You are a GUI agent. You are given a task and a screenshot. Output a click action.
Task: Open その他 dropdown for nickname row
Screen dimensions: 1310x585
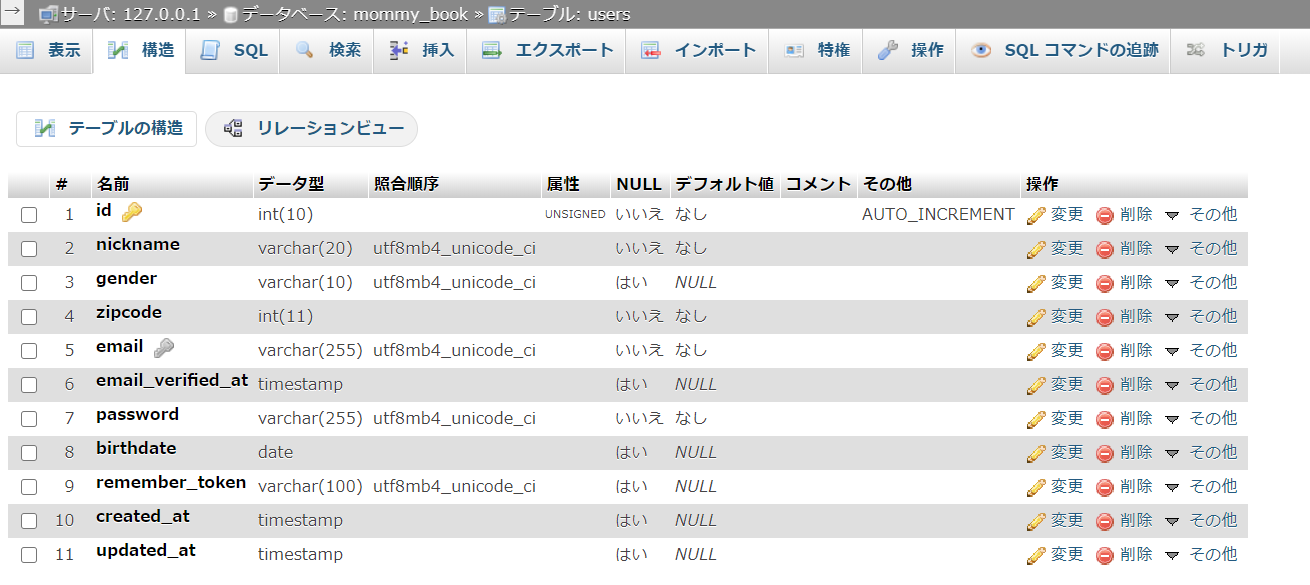(x=1201, y=248)
